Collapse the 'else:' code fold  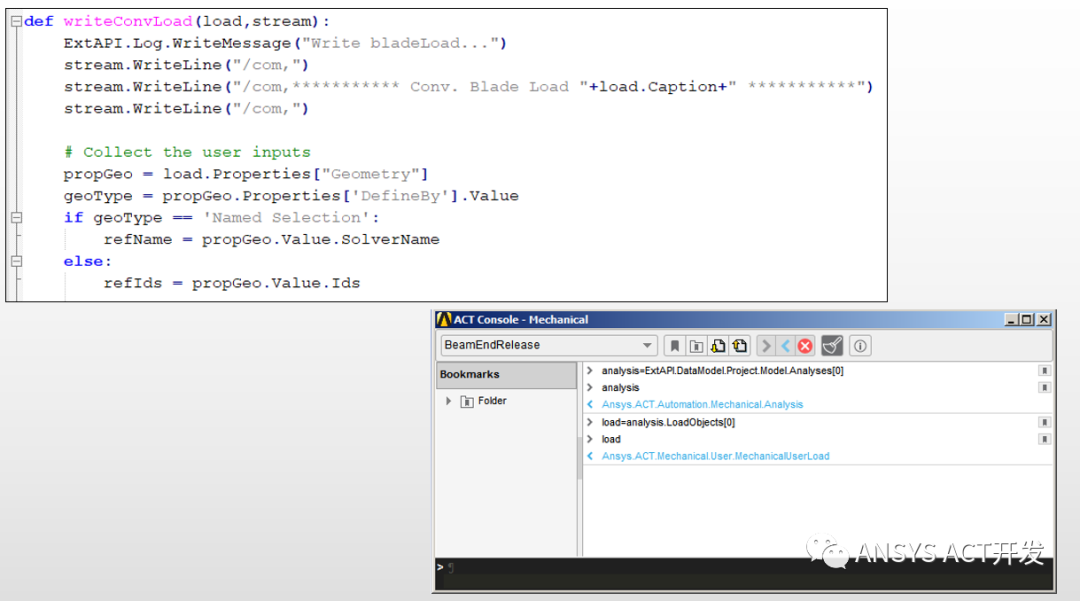pos(17,262)
